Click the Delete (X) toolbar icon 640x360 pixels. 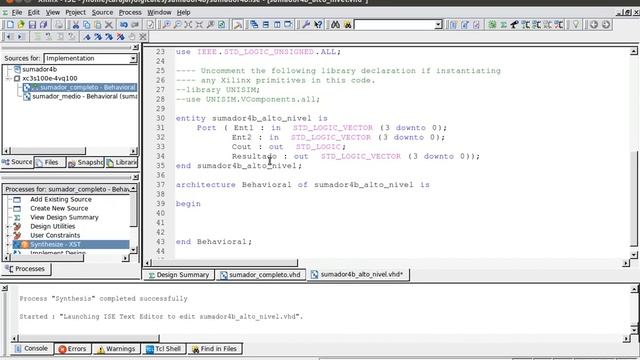pos(109,25)
